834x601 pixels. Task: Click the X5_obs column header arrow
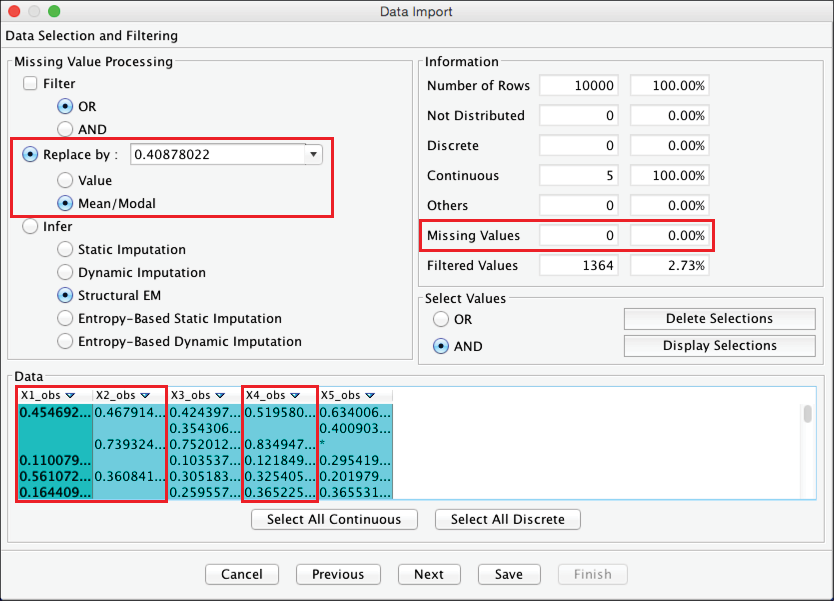click(370, 396)
